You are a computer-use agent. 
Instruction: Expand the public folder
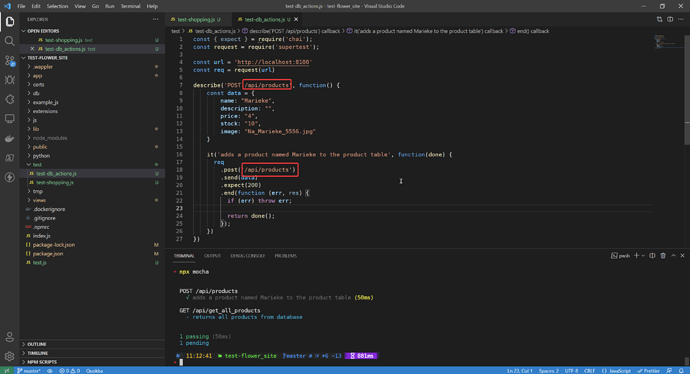coord(40,147)
